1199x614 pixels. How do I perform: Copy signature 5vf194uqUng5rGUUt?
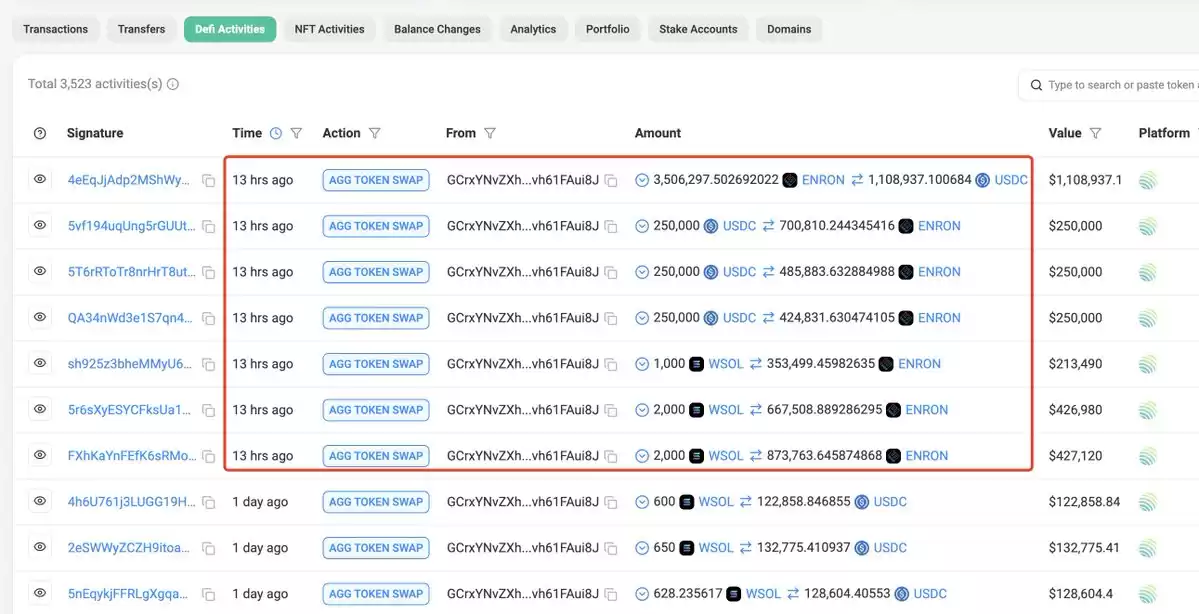coord(208,226)
